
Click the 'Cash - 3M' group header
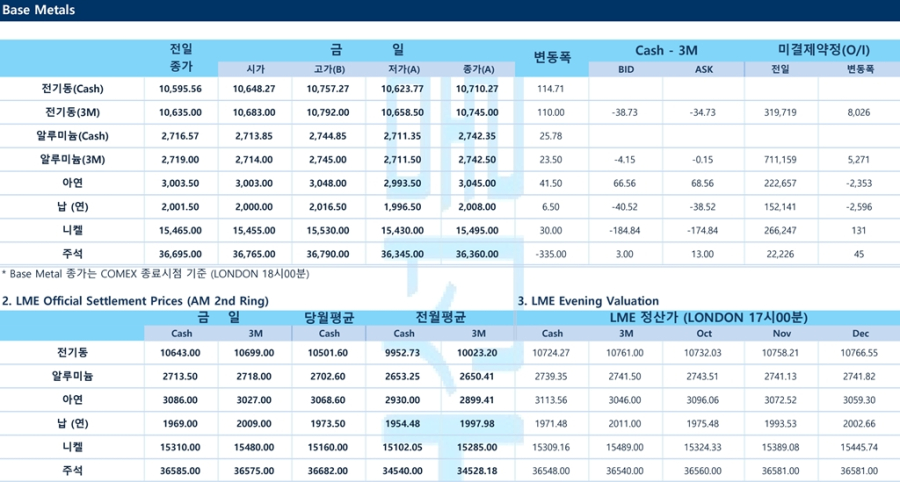tap(666, 50)
